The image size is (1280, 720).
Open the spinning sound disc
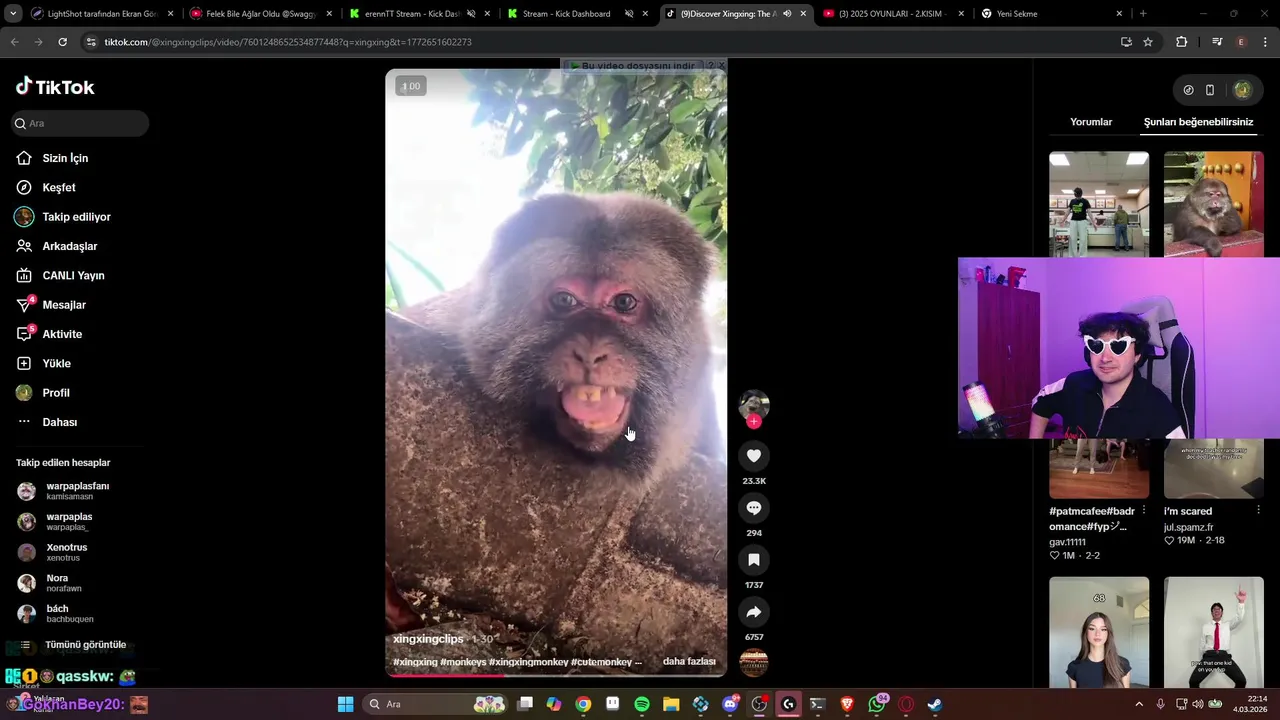coord(754,662)
